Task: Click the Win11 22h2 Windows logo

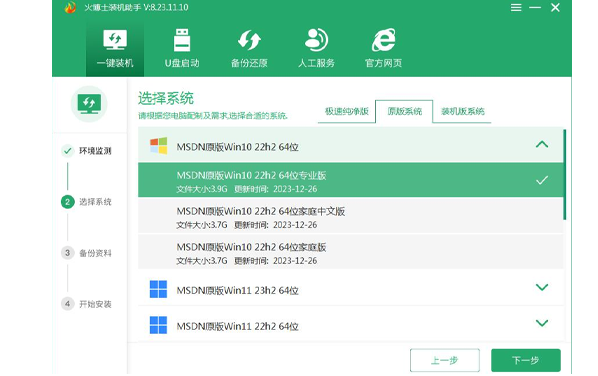Action: click(158, 325)
